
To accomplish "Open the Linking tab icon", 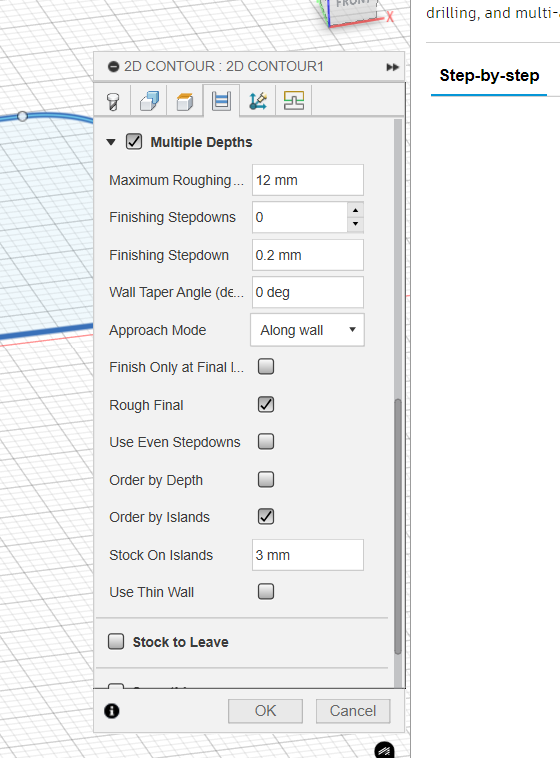I will [x=257, y=101].
